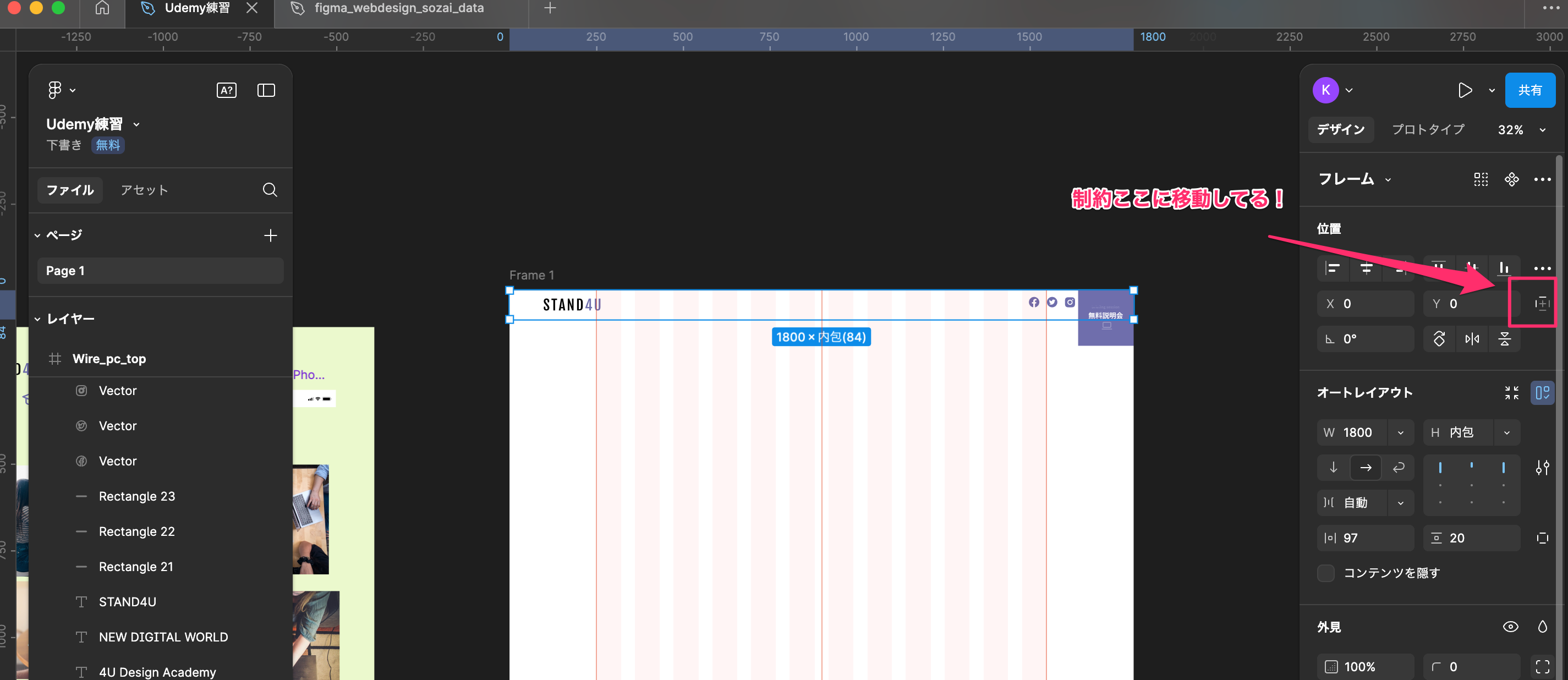The width and height of the screenshot is (1568, 680).
Task: Click the blue 共有 share button
Action: coord(1529,90)
